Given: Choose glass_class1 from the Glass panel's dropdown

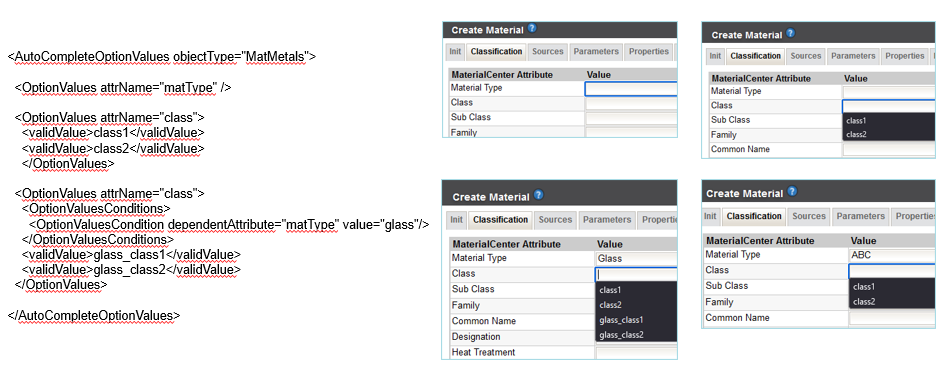Looking at the screenshot, I should pyautogui.click(x=636, y=320).
